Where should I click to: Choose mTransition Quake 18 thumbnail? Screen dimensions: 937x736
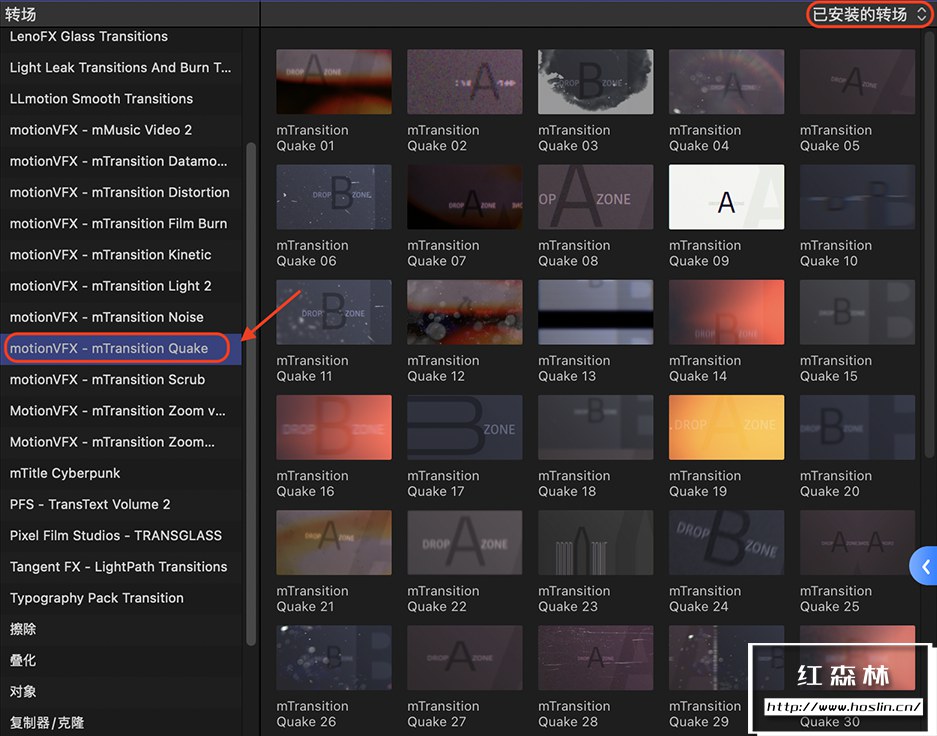[x=596, y=428]
